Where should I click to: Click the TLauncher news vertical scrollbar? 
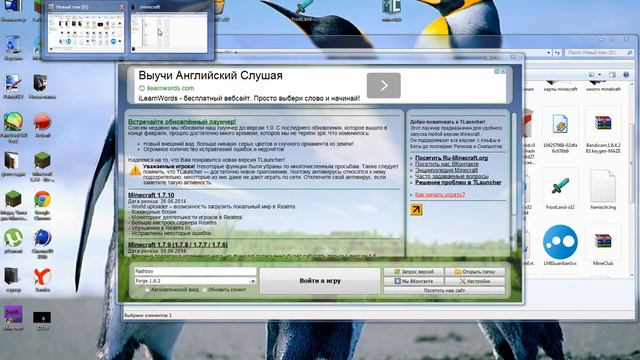513,163
